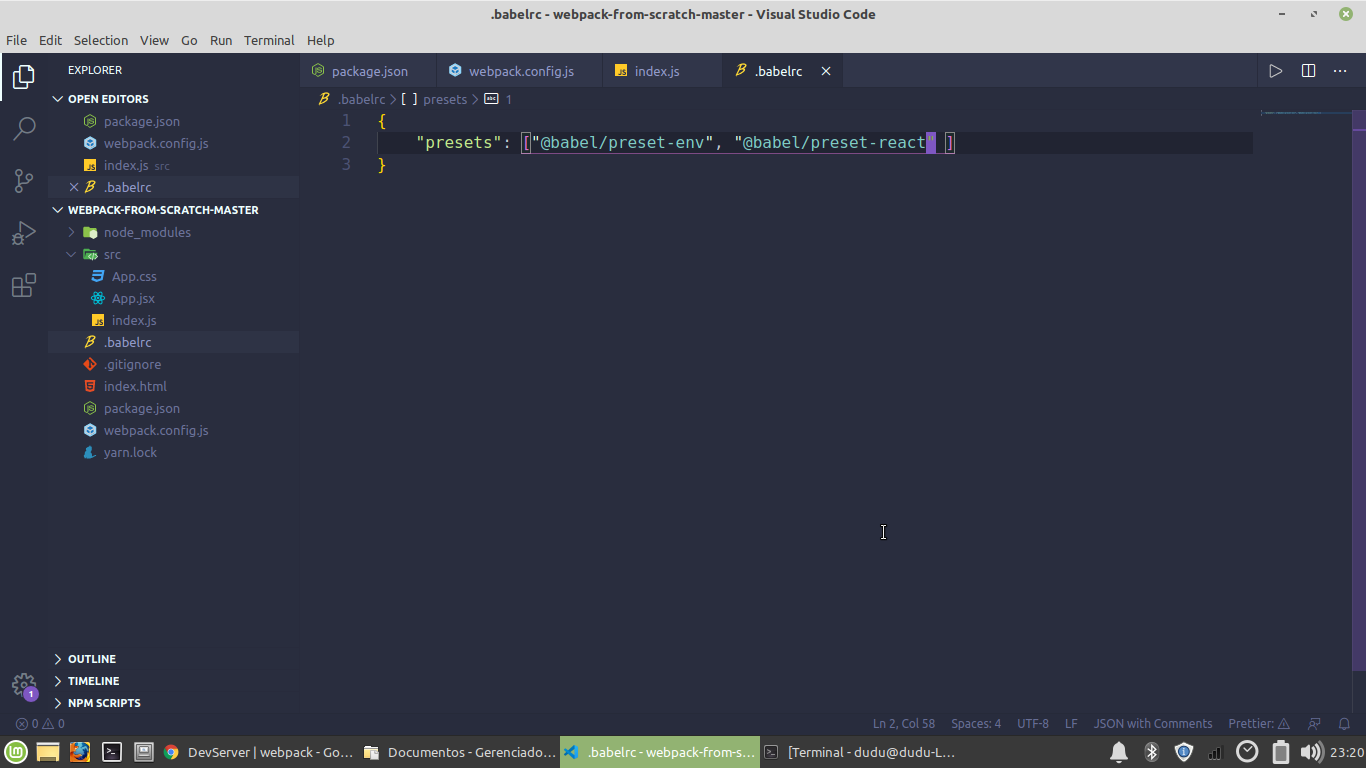Screen dimensions: 1366x768
Task: Click the .babelrc breadcrumb item
Action: [x=360, y=99]
